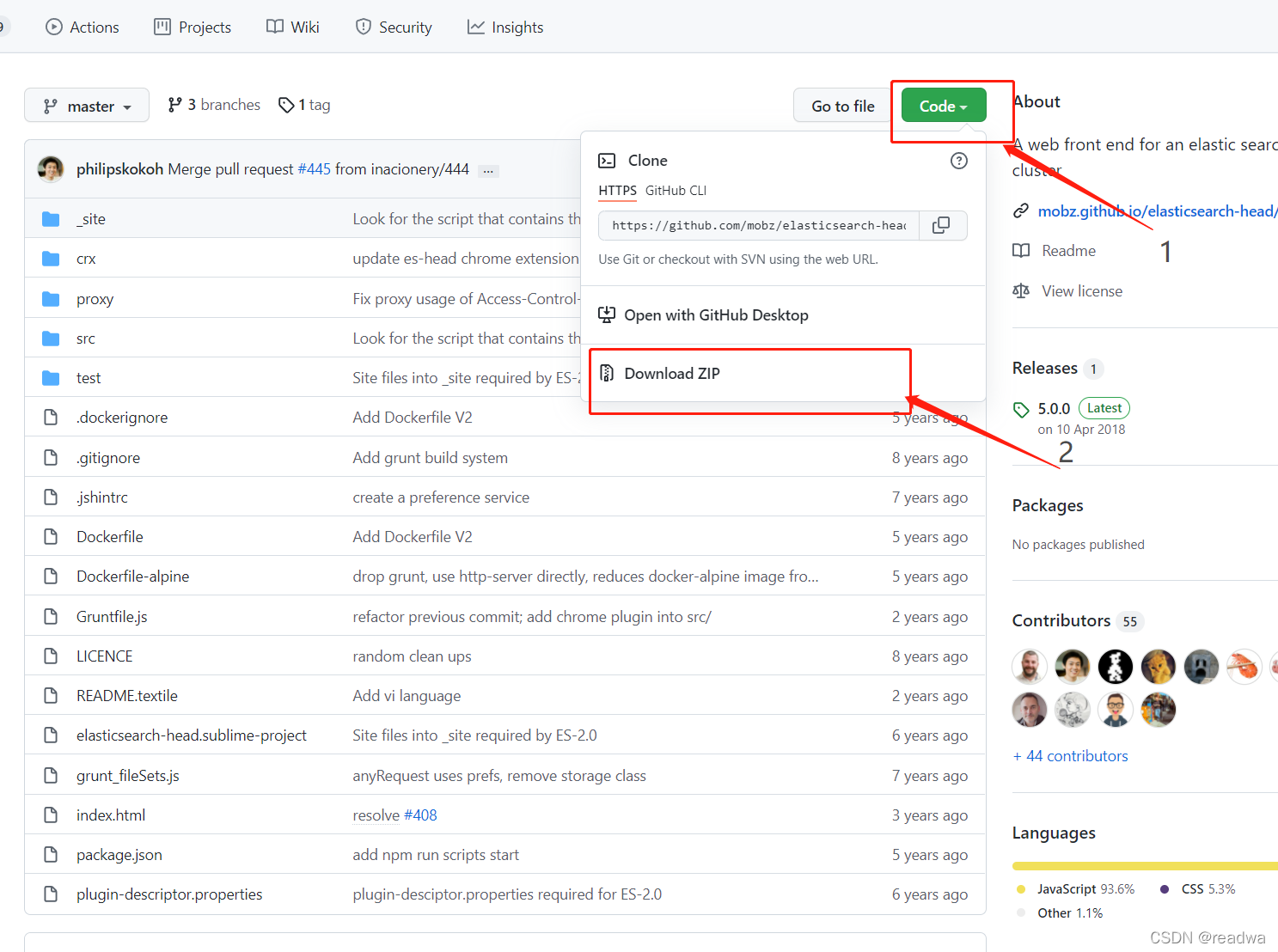Open the 5.0.0 release link

1054,409
